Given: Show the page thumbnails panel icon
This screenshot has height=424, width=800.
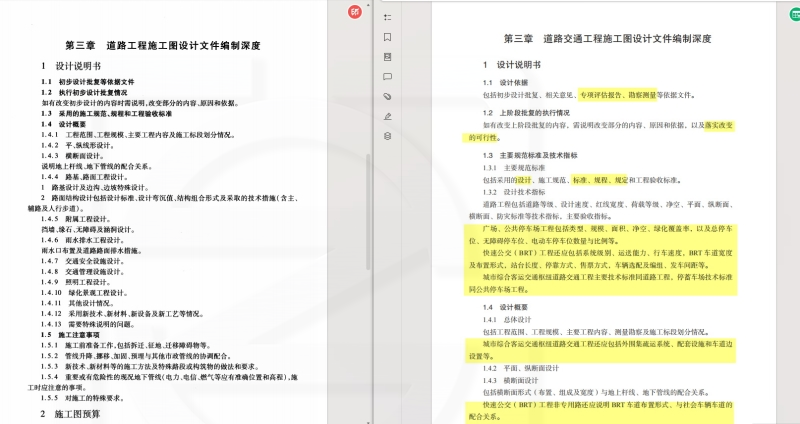Looking at the screenshot, I should click(x=387, y=56).
